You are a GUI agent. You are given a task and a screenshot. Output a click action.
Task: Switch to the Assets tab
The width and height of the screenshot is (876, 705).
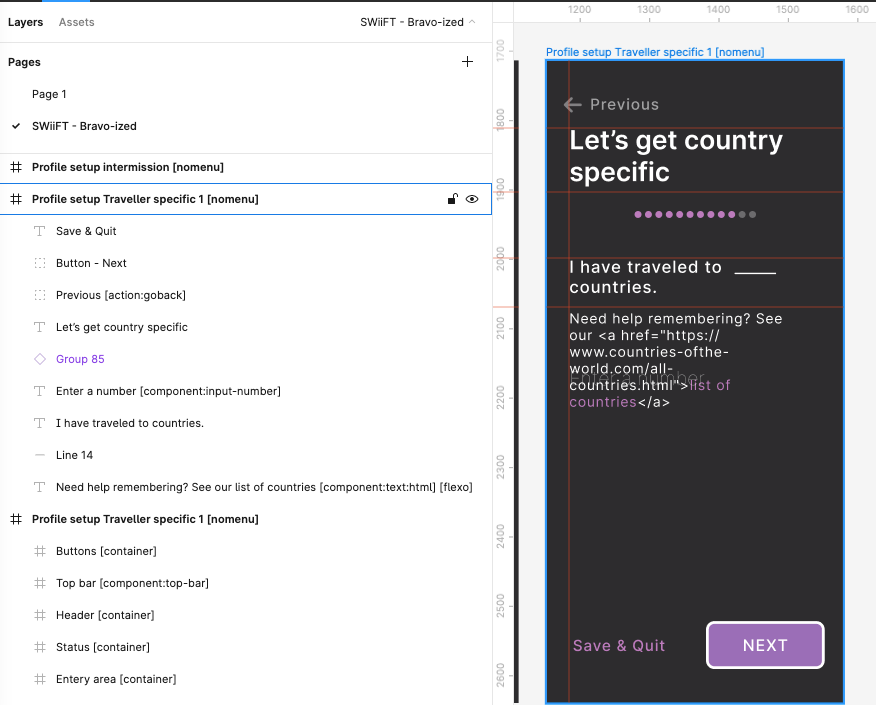click(77, 22)
